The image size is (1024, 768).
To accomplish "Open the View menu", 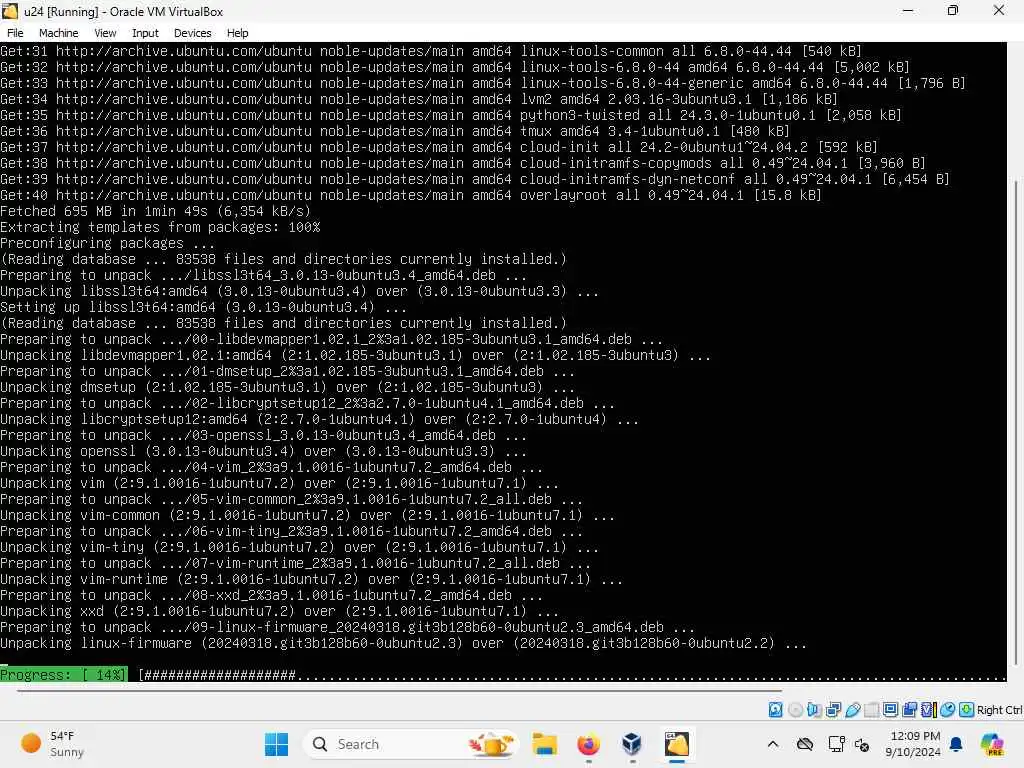I will click(105, 33).
